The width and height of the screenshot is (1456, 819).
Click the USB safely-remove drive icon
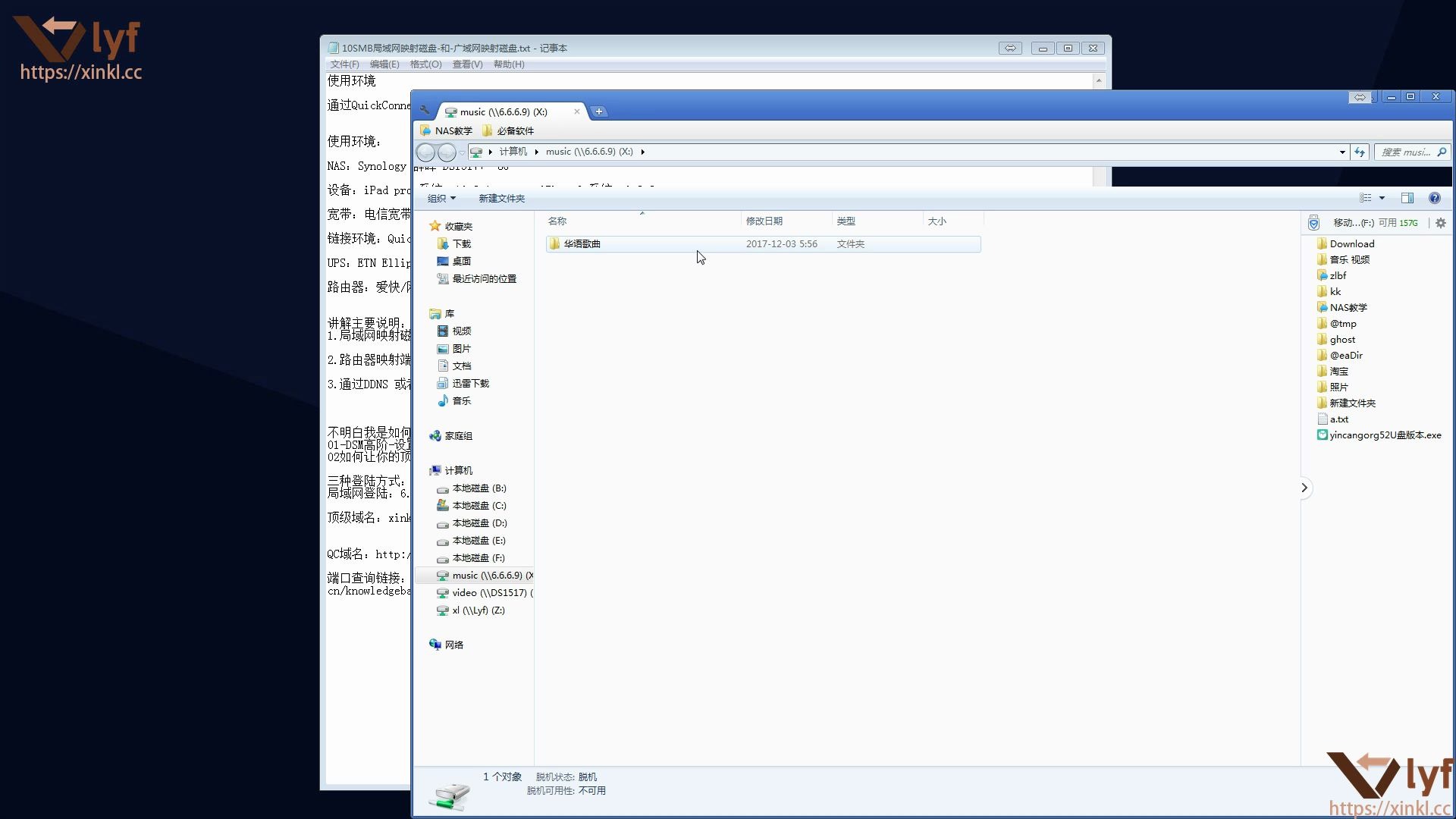click(1313, 222)
